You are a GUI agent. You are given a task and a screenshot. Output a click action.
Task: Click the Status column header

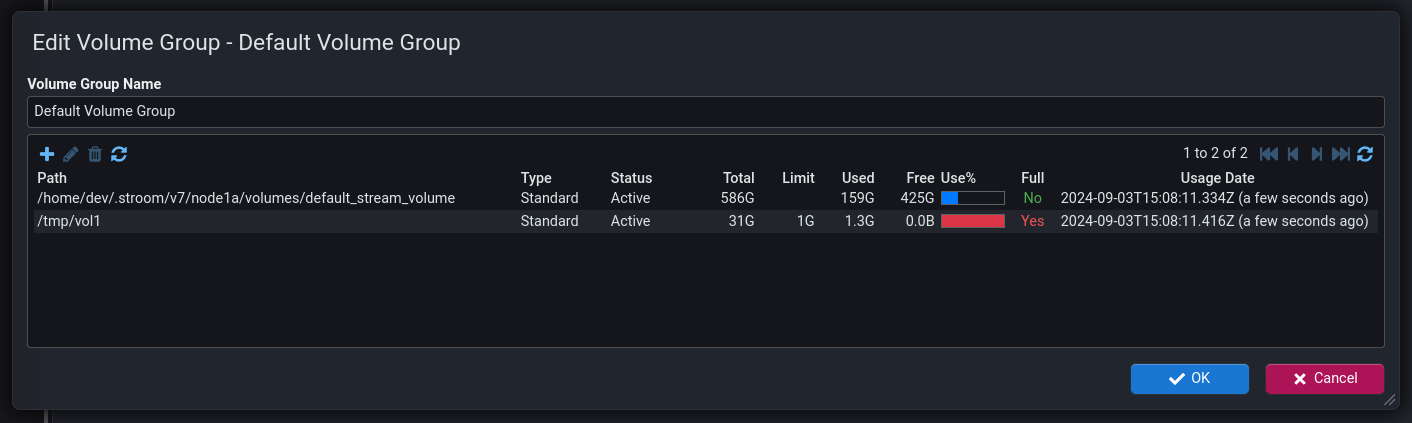click(631, 178)
